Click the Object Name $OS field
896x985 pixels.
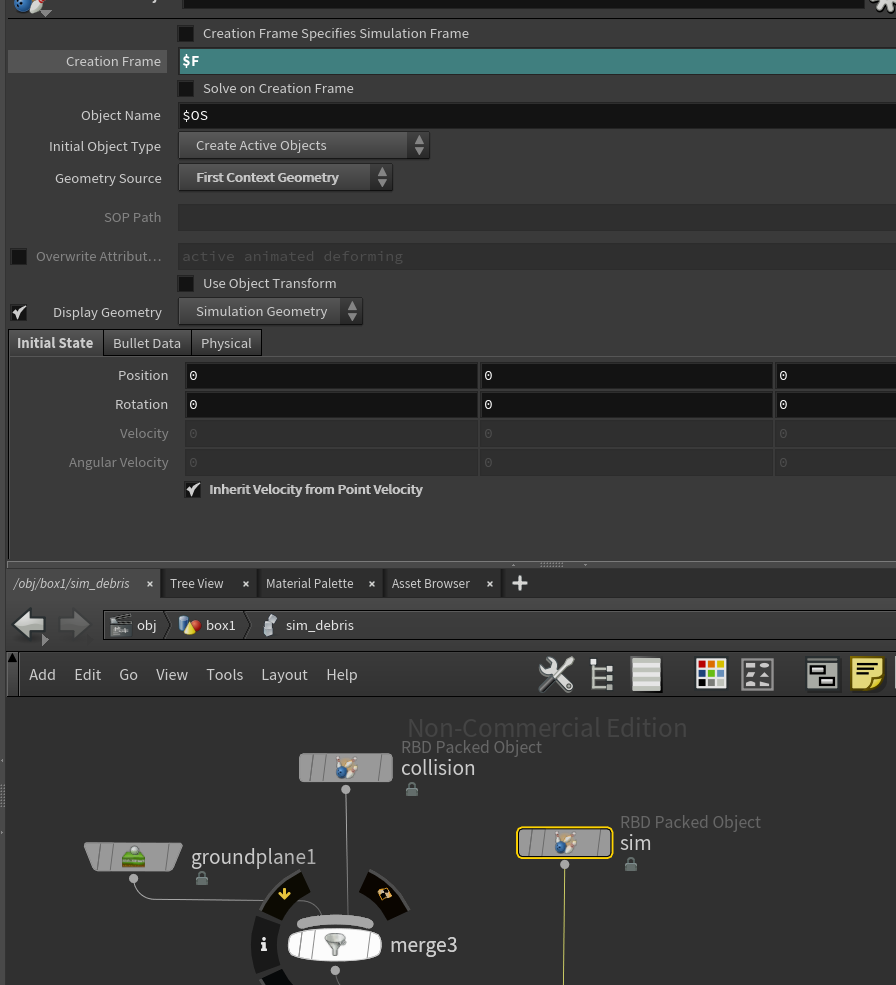pyautogui.click(x=537, y=116)
